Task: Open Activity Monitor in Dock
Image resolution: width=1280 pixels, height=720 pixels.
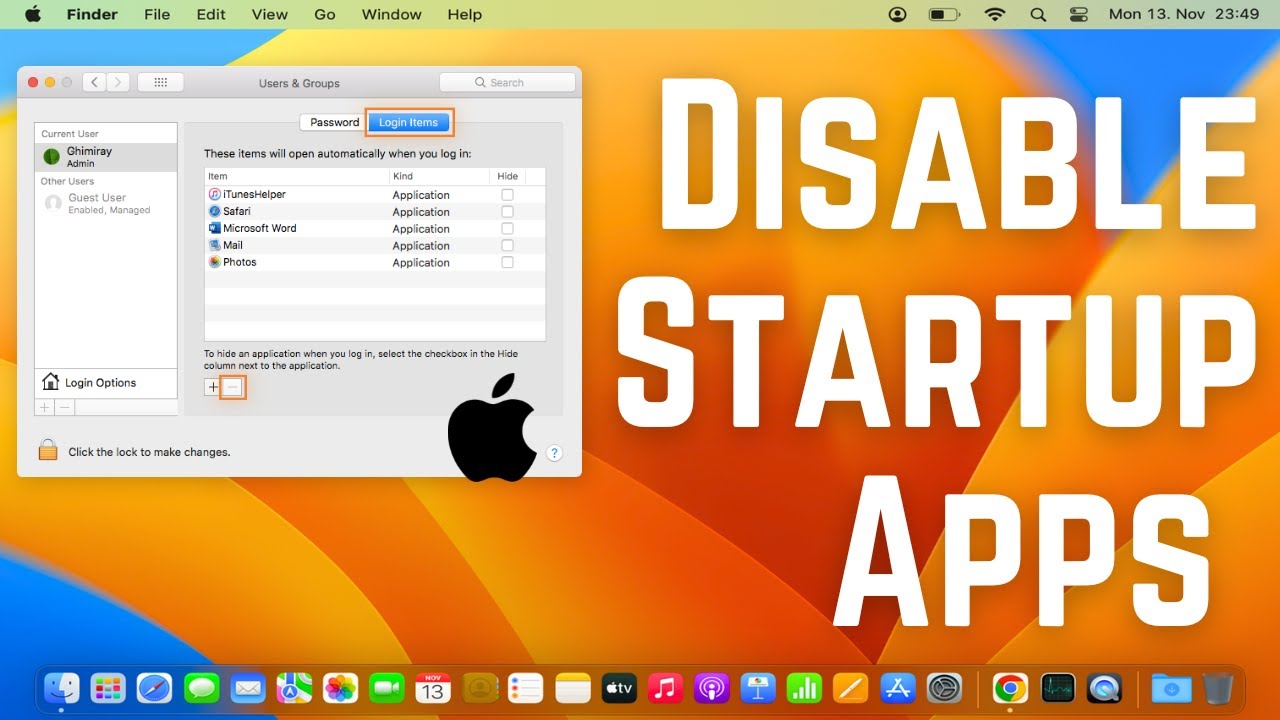Action: pyautogui.click(x=1057, y=688)
